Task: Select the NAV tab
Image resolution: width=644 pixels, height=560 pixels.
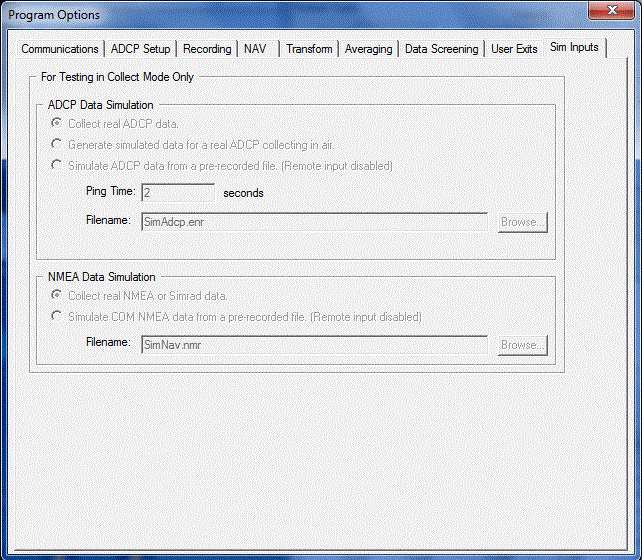Action: click(x=255, y=49)
